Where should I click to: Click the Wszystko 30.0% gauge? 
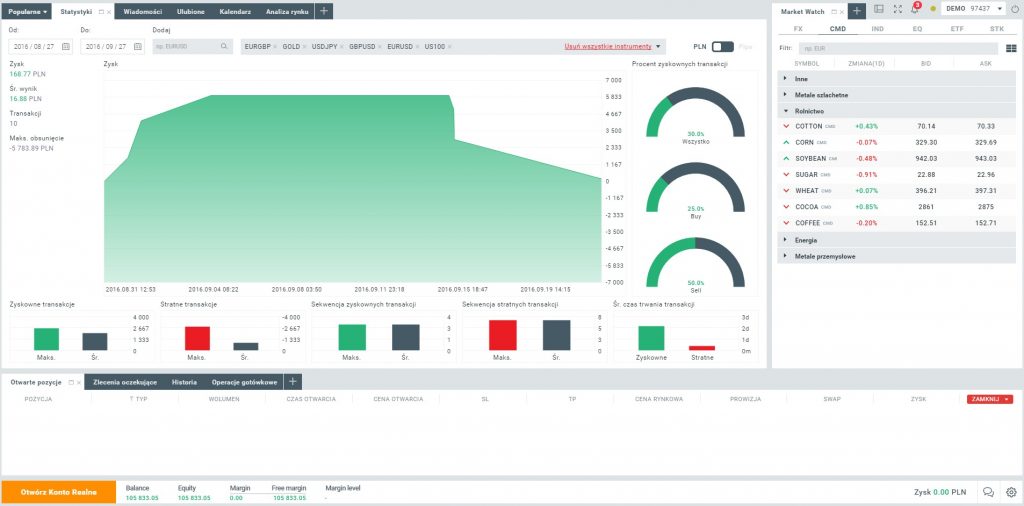[696, 113]
